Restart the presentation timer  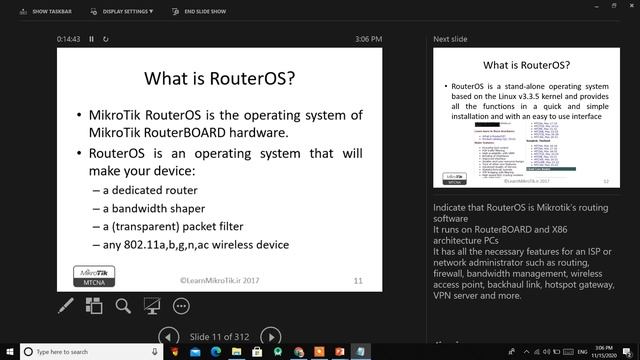pyautogui.click(x=106, y=39)
